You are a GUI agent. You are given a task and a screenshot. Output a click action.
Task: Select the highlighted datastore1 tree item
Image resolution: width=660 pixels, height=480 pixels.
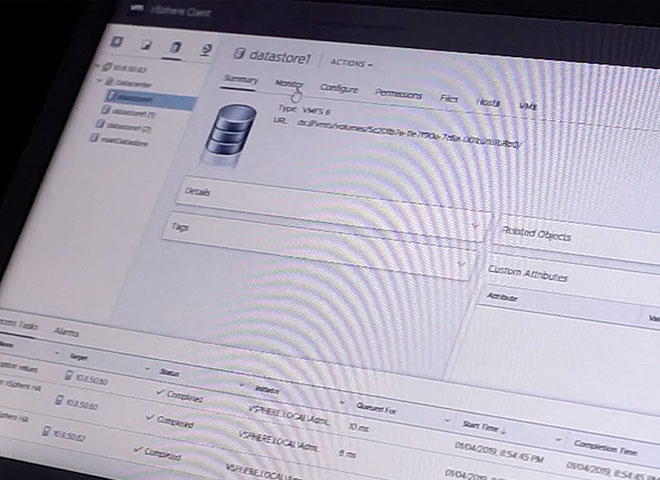[152, 99]
